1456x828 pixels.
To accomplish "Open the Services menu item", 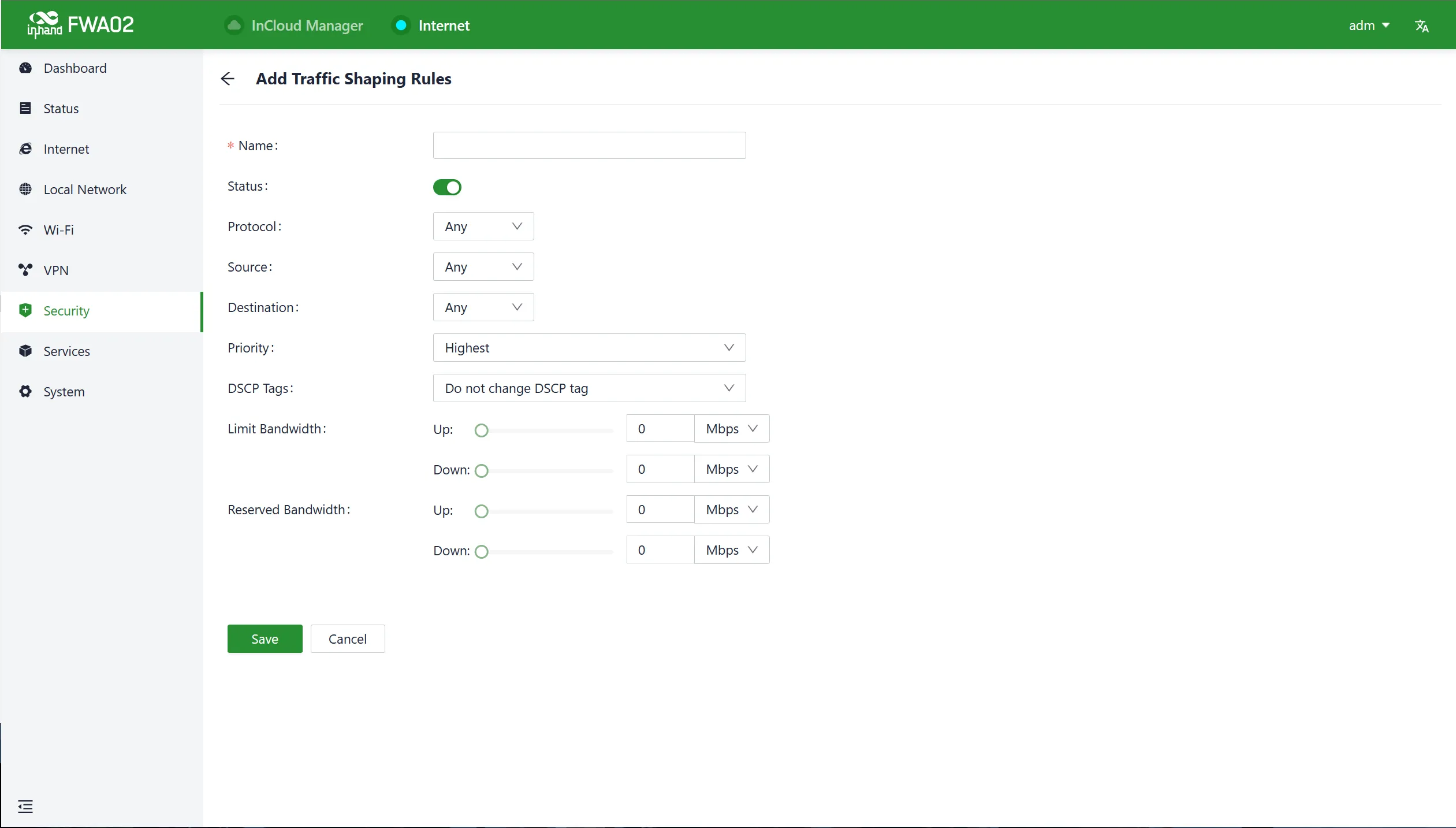I will (x=102, y=351).
